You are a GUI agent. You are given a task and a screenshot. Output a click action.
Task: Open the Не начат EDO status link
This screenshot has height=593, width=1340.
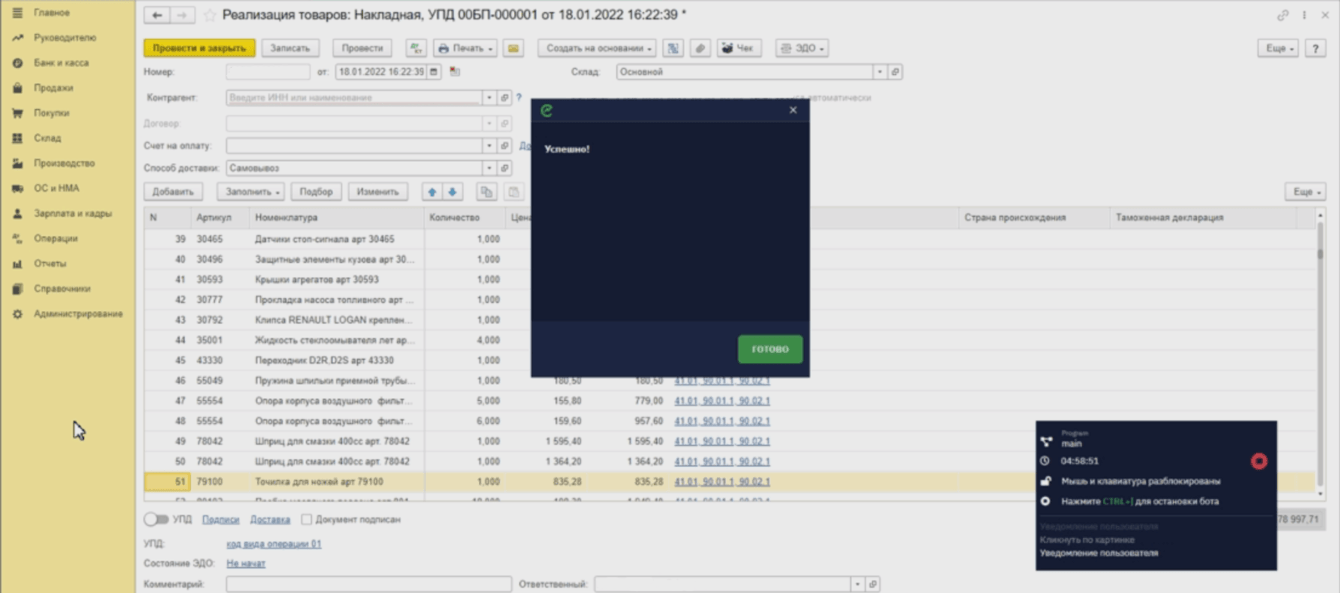pos(246,564)
